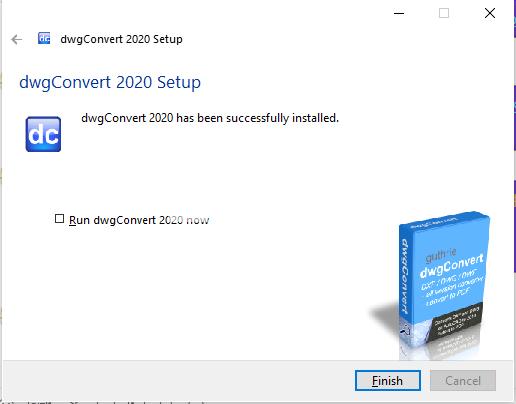516x404 pixels.
Task: Click the blue 'dwgConvert 2020 Setup' heading
Action: 110,82
